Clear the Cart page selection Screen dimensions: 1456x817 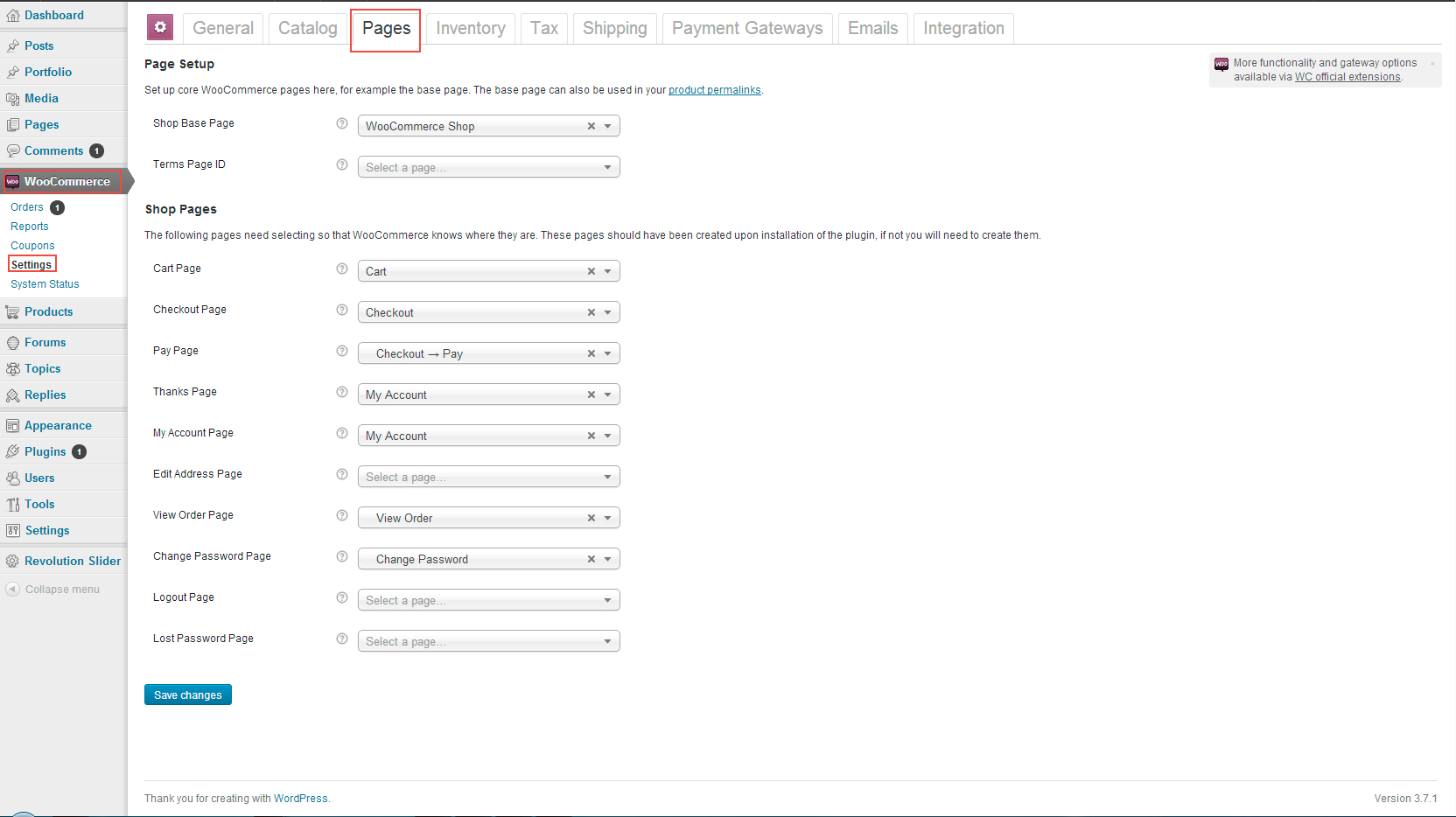click(x=591, y=271)
